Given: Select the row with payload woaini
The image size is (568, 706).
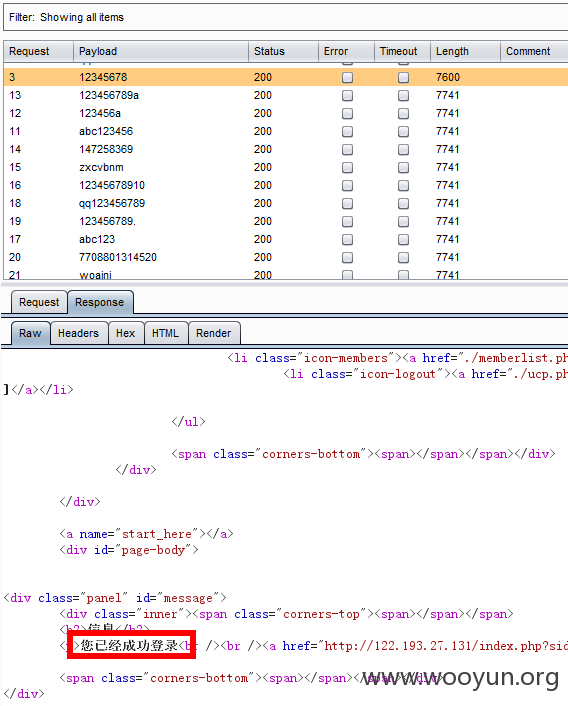Looking at the screenshot, I should click(286, 273).
